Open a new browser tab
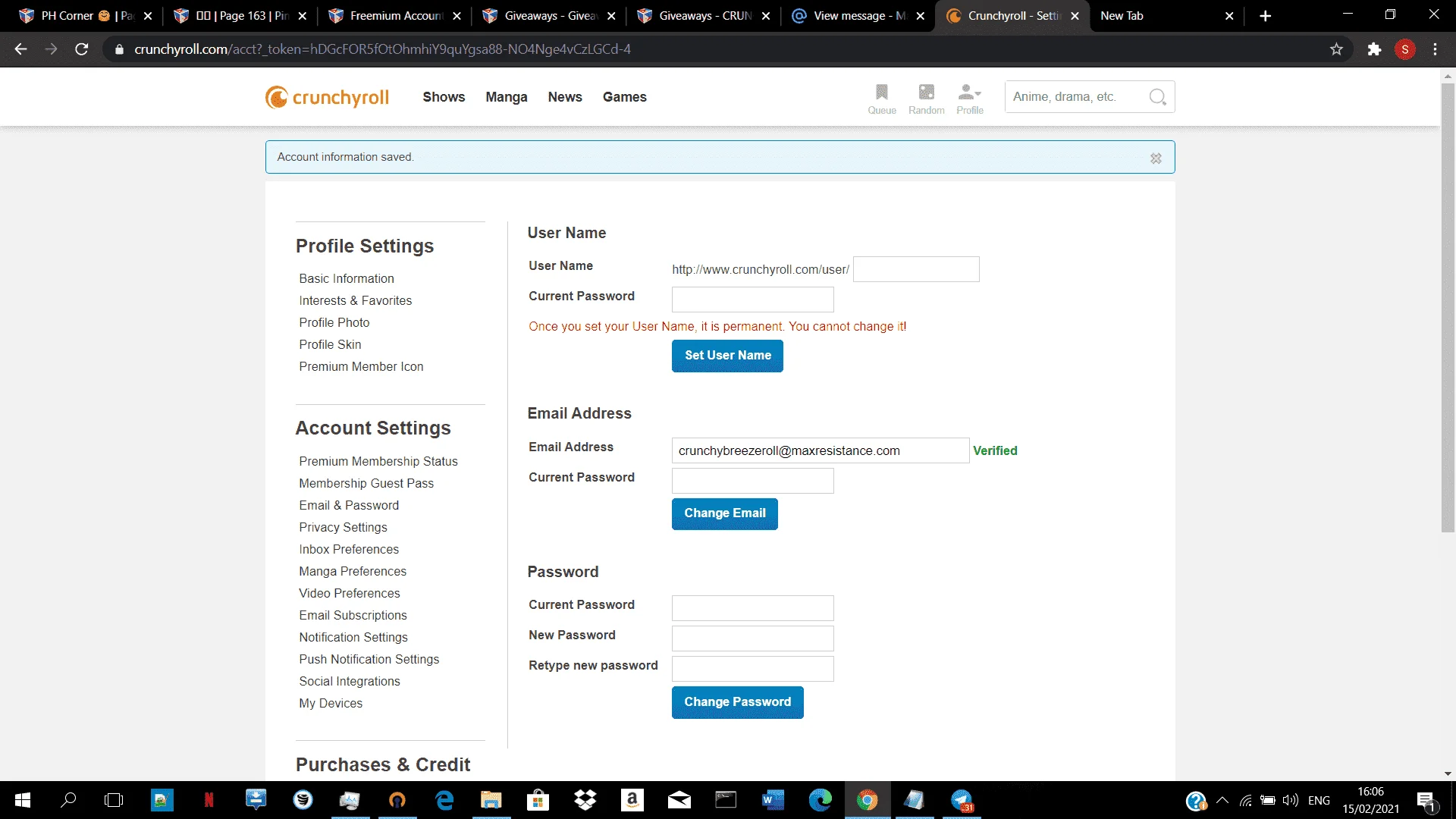1456x819 pixels. coord(1265,16)
